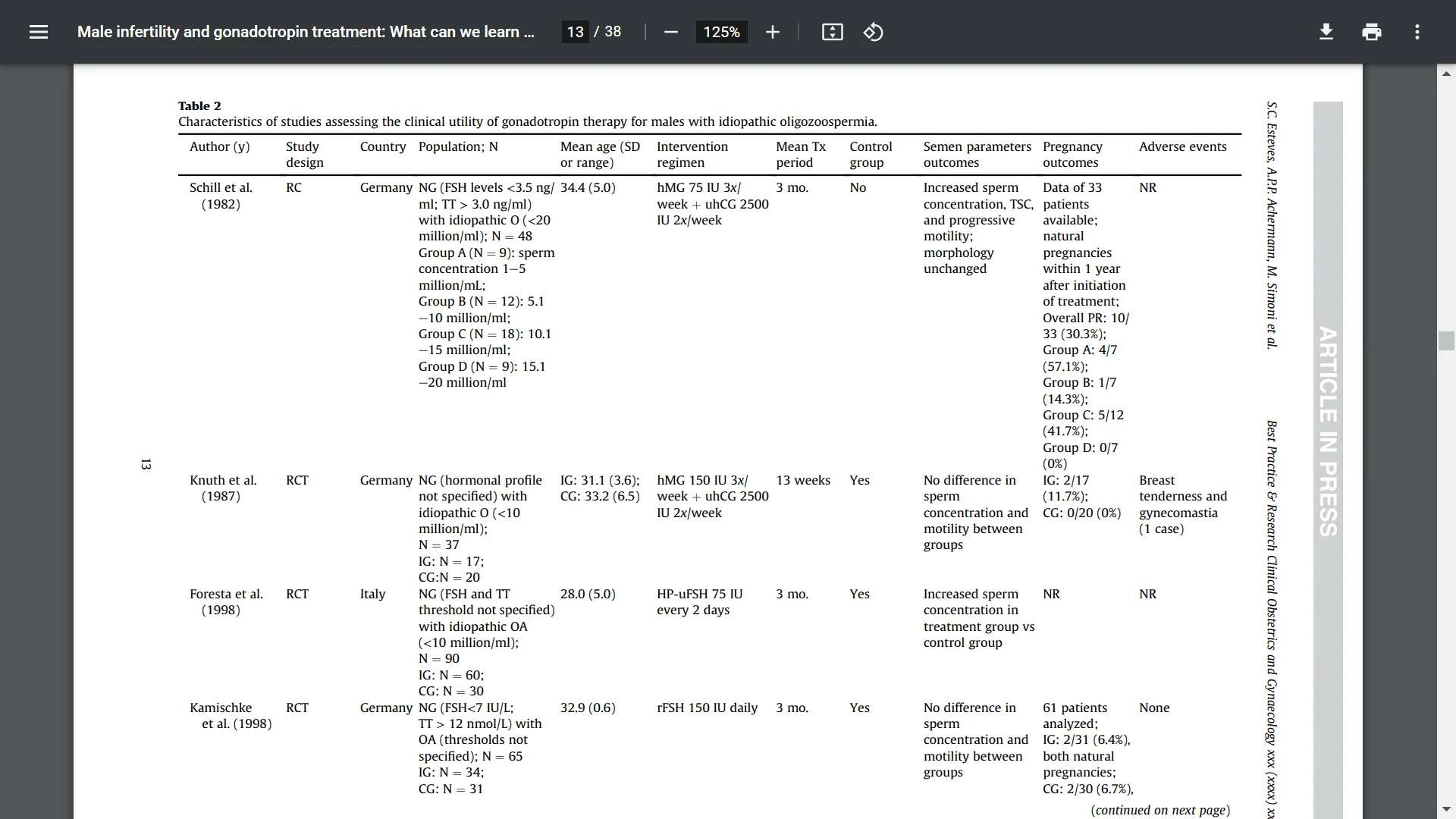Viewport: 1456px width, 819px height.
Task: Click the download icon to save PDF
Action: [x=1326, y=31]
